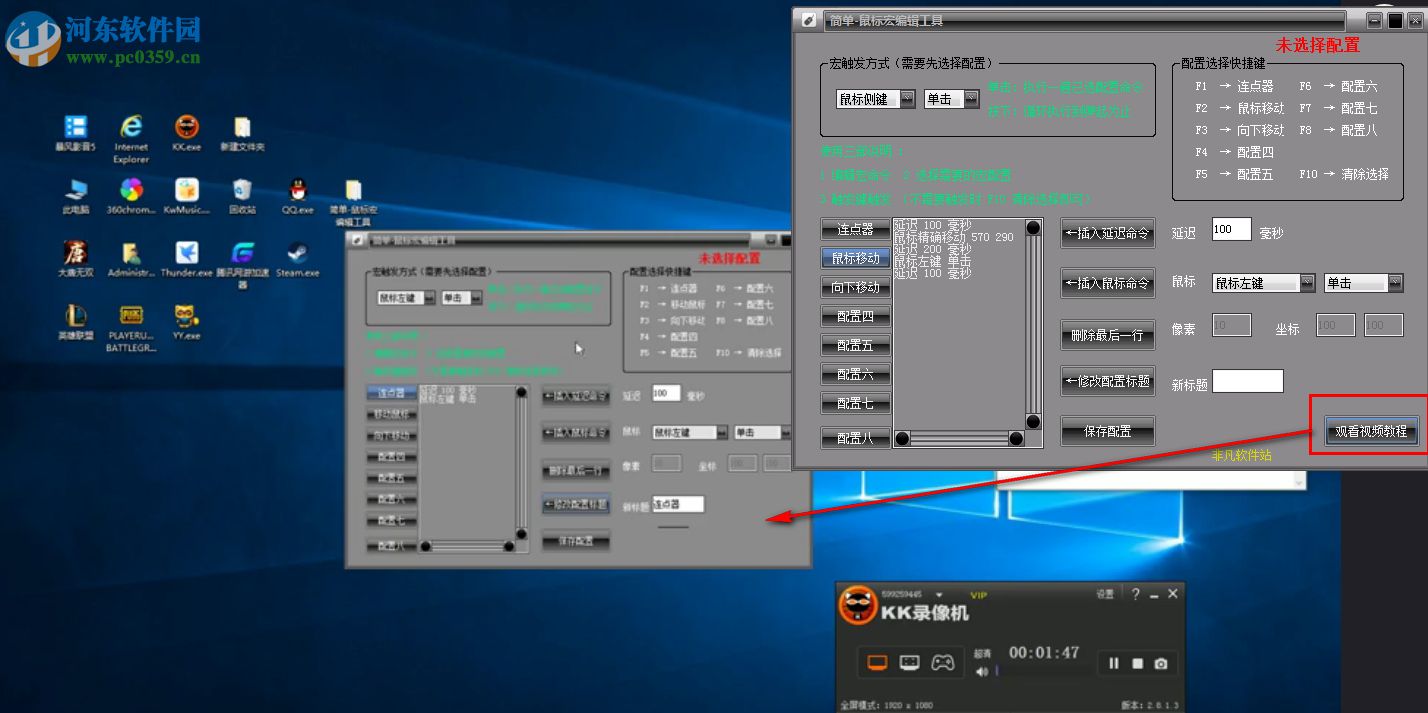The image size is (1428, 713).
Task: Open the 回收站 recycle bin
Action: pos(242,196)
